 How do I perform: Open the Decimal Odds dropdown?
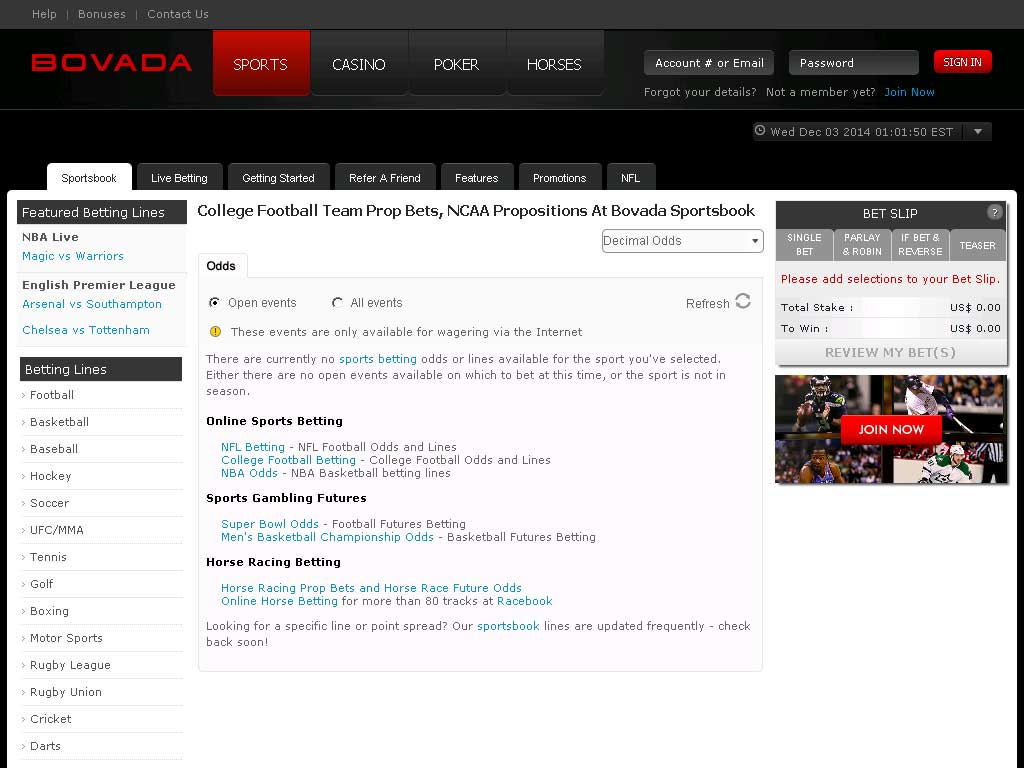coord(682,241)
